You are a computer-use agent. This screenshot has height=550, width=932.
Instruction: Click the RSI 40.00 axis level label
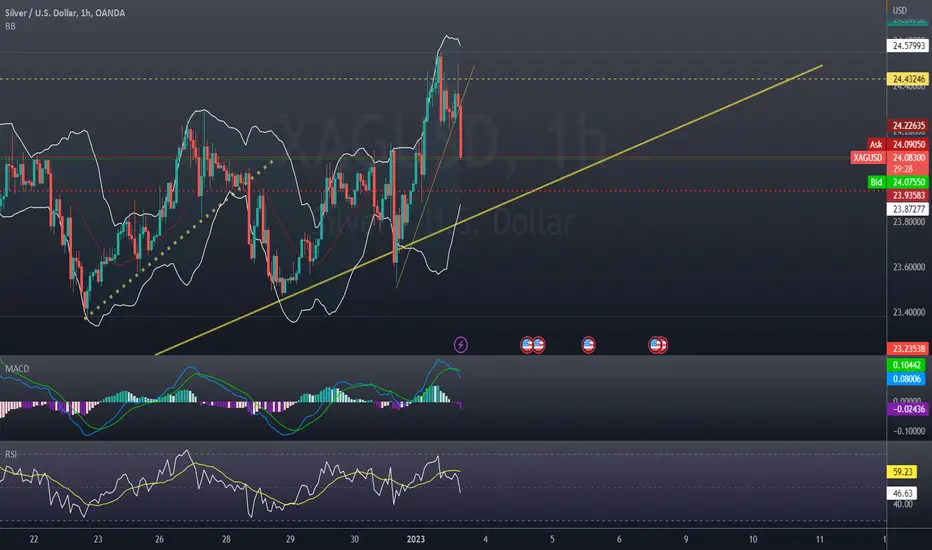point(903,504)
